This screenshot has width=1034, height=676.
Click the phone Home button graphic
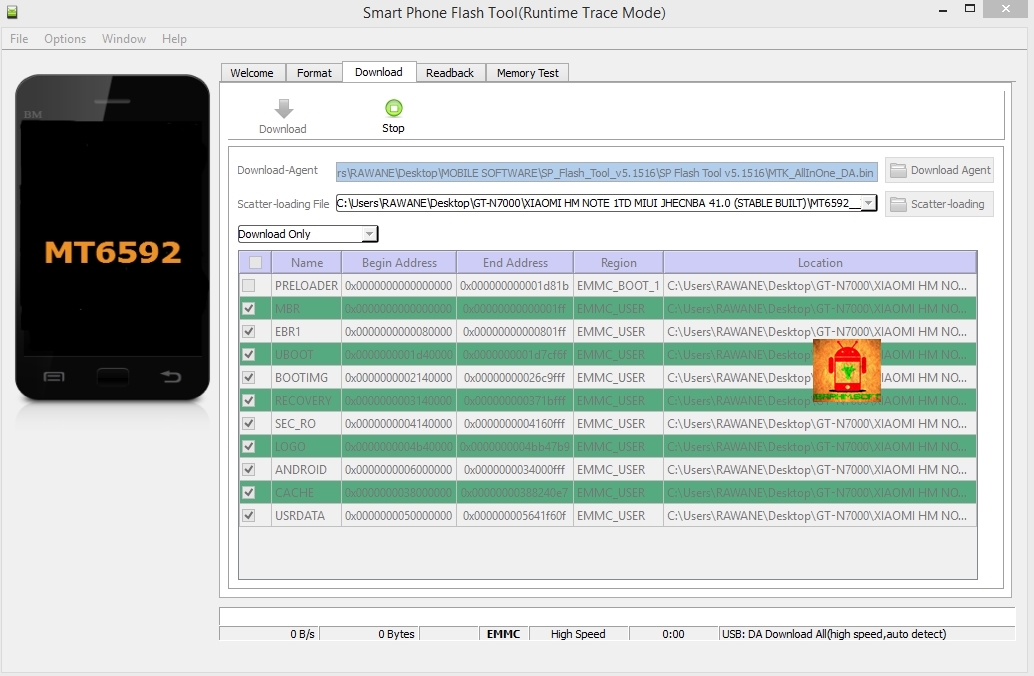[112, 377]
